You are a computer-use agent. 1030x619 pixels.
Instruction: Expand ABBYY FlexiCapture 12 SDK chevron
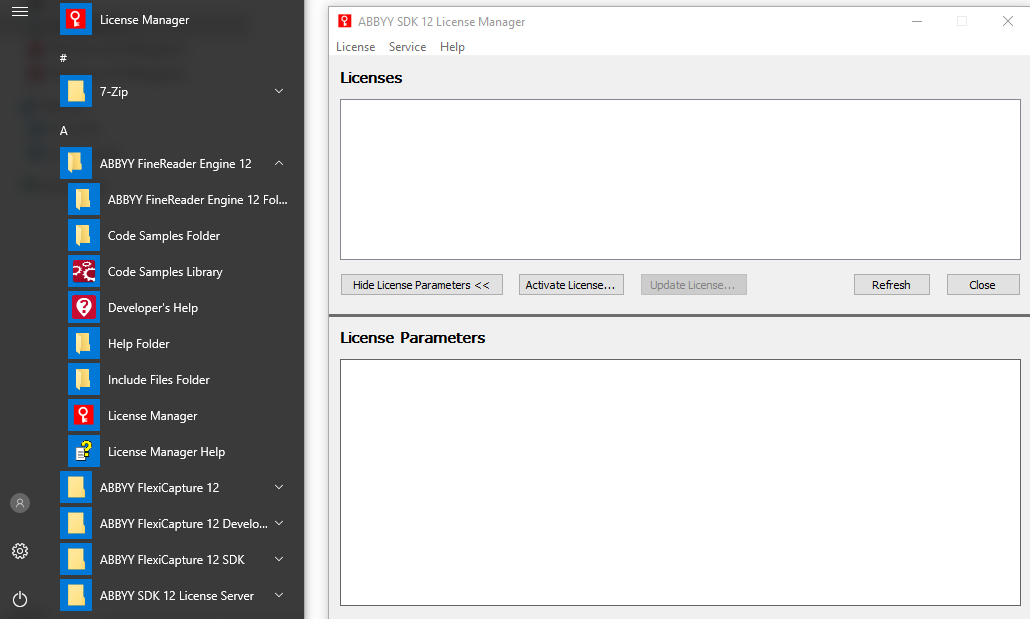tap(279, 559)
